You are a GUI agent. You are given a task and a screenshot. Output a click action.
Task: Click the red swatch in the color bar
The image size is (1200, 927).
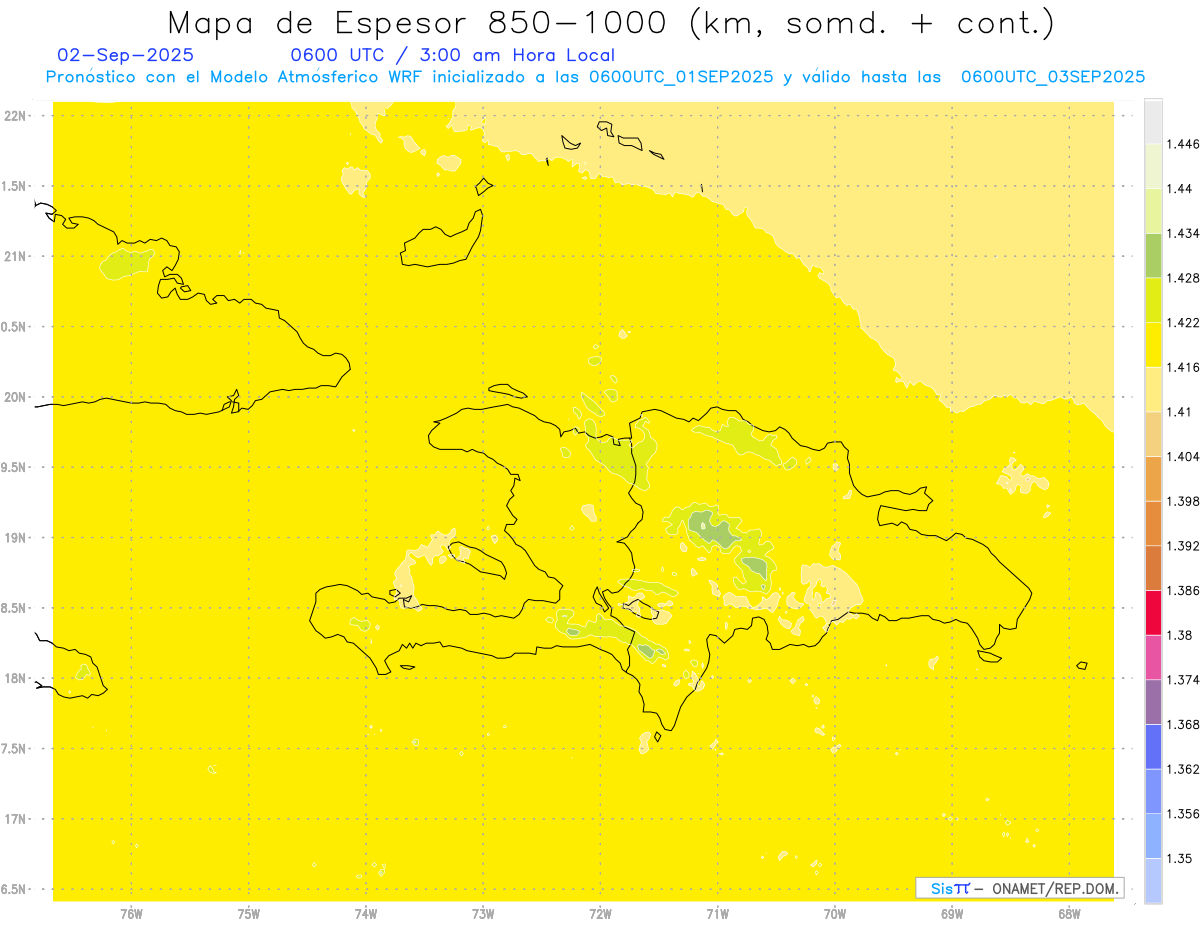[1153, 612]
